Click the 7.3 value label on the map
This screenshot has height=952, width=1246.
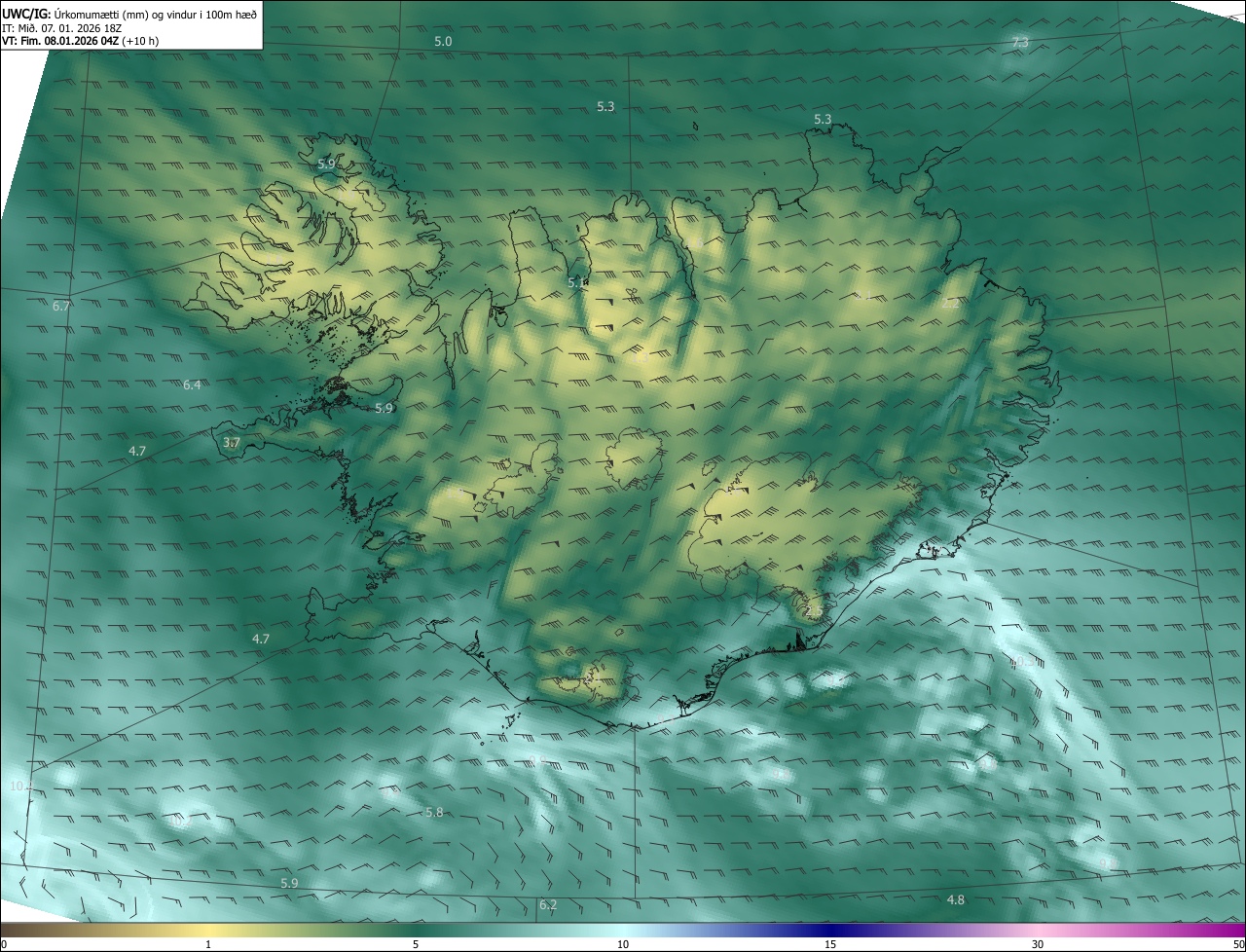1020,42
